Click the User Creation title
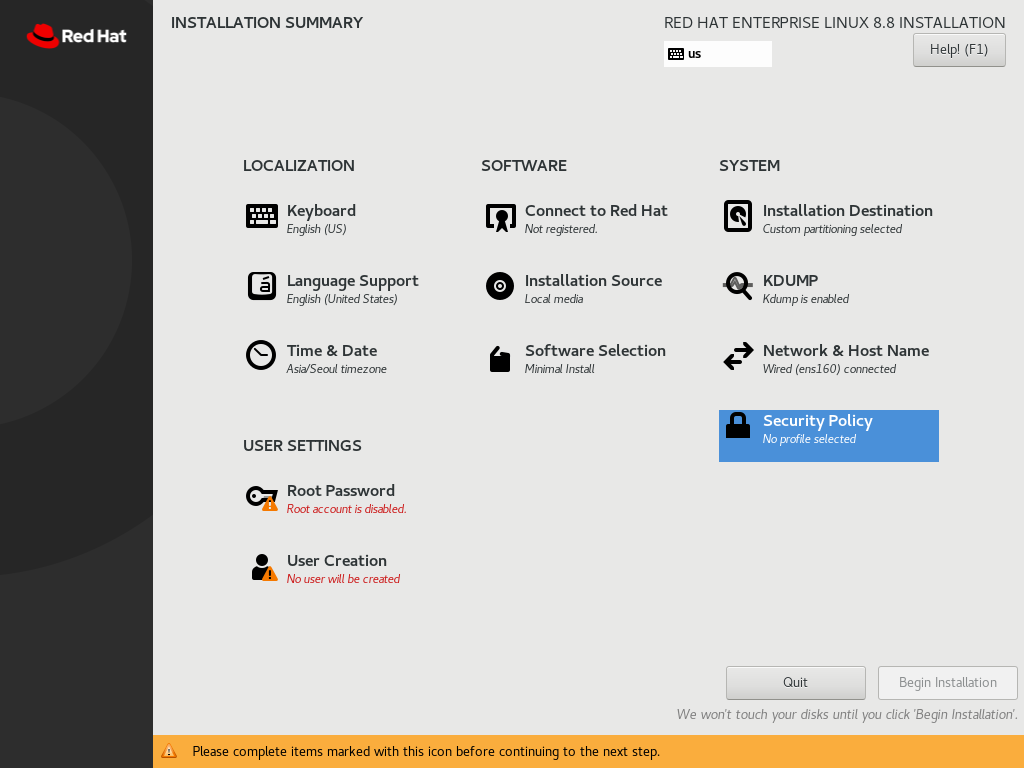 pos(336,561)
